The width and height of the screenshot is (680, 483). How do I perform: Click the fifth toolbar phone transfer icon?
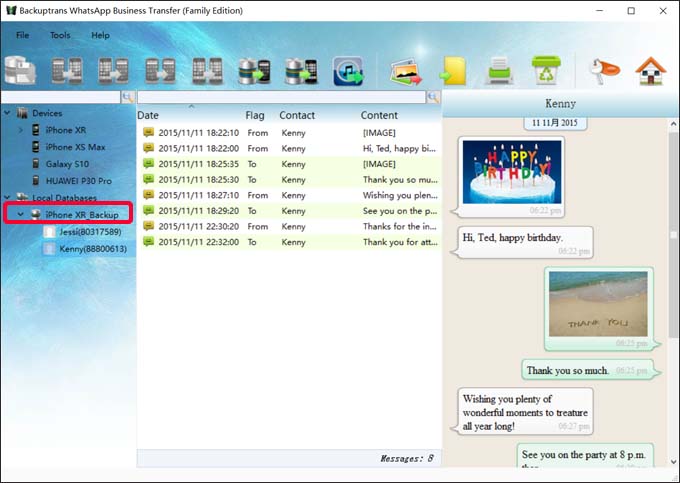pos(207,70)
